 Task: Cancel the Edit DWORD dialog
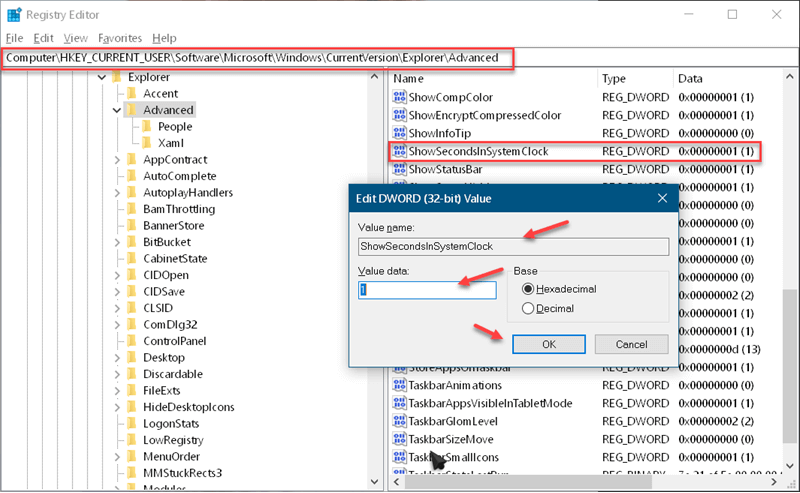pyautogui.click(x=631, y=344)
